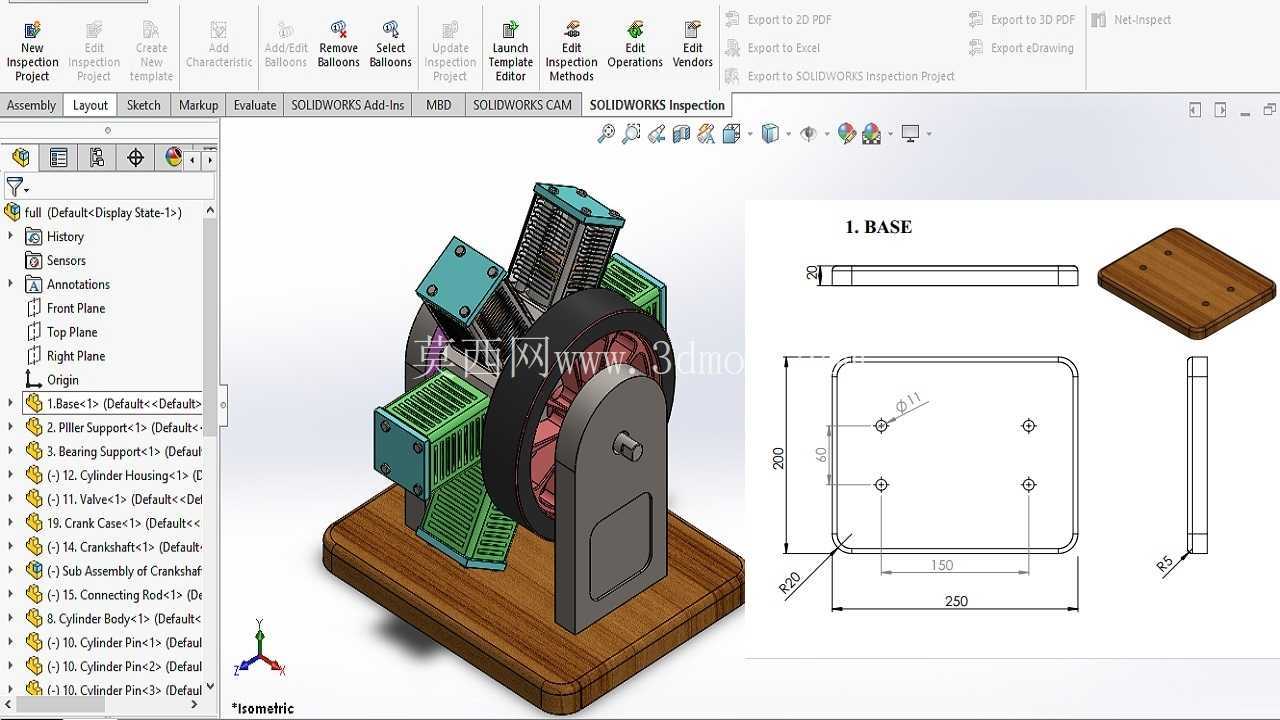Select the FeatureManager design tree tab
This screenshot has height=720, width=1280.
pyautogui.click(x=21, y=157)
